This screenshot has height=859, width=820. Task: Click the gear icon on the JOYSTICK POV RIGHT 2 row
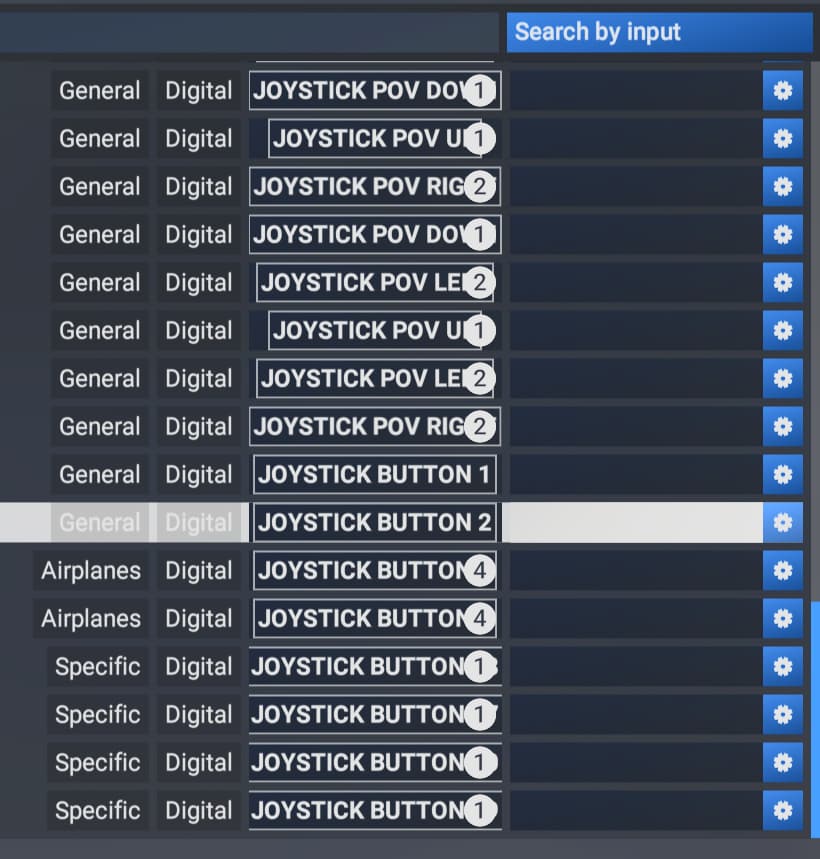(783, 187)
